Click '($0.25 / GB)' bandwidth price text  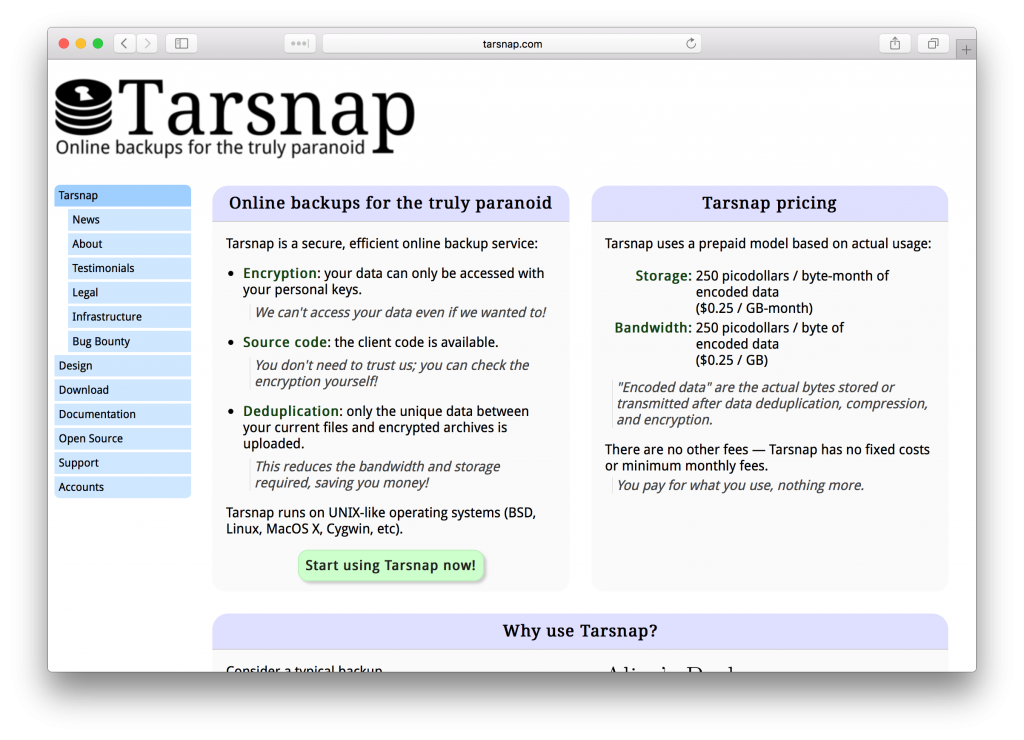pyautogui.click(x=731, y=361)
